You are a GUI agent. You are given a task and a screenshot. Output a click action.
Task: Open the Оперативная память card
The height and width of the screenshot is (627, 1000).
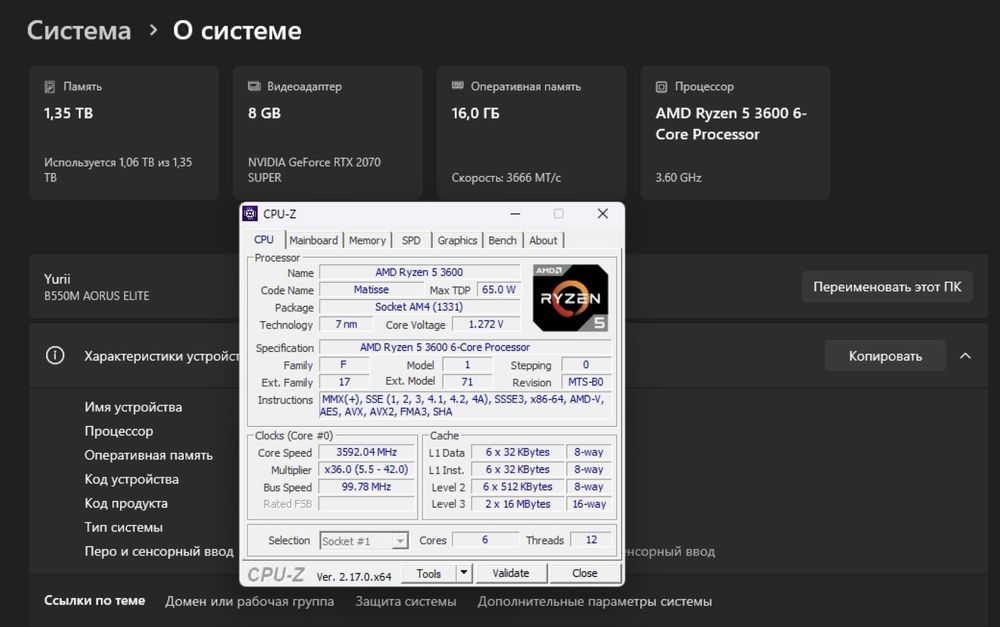click(531, 133)
